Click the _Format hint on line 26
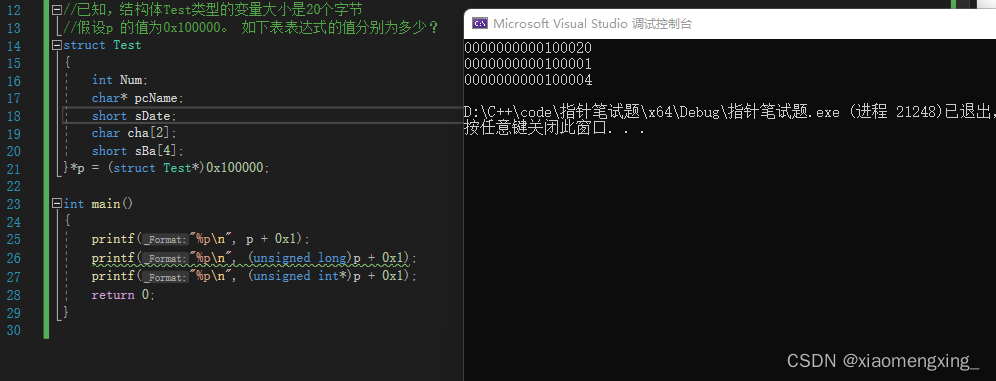Viewport: 996px width, 381px height. (166, 258)
